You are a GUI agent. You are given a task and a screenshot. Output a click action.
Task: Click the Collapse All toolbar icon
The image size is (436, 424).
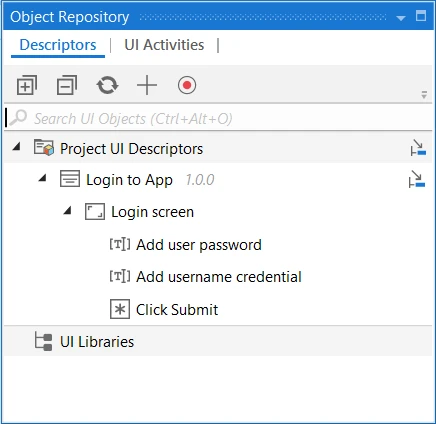67,85
